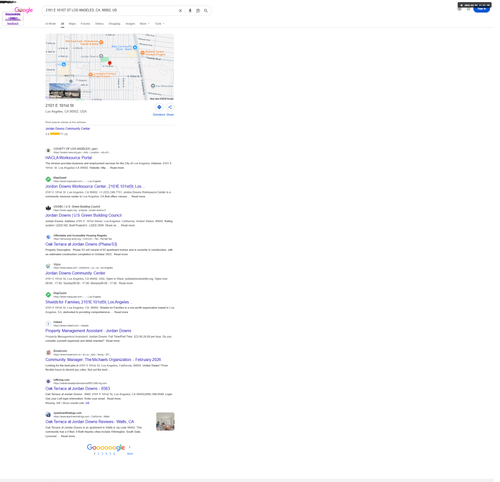The image size is (500, 482).
Task: Start voice search with the microphone icon
Action: (x=190, y=11)
